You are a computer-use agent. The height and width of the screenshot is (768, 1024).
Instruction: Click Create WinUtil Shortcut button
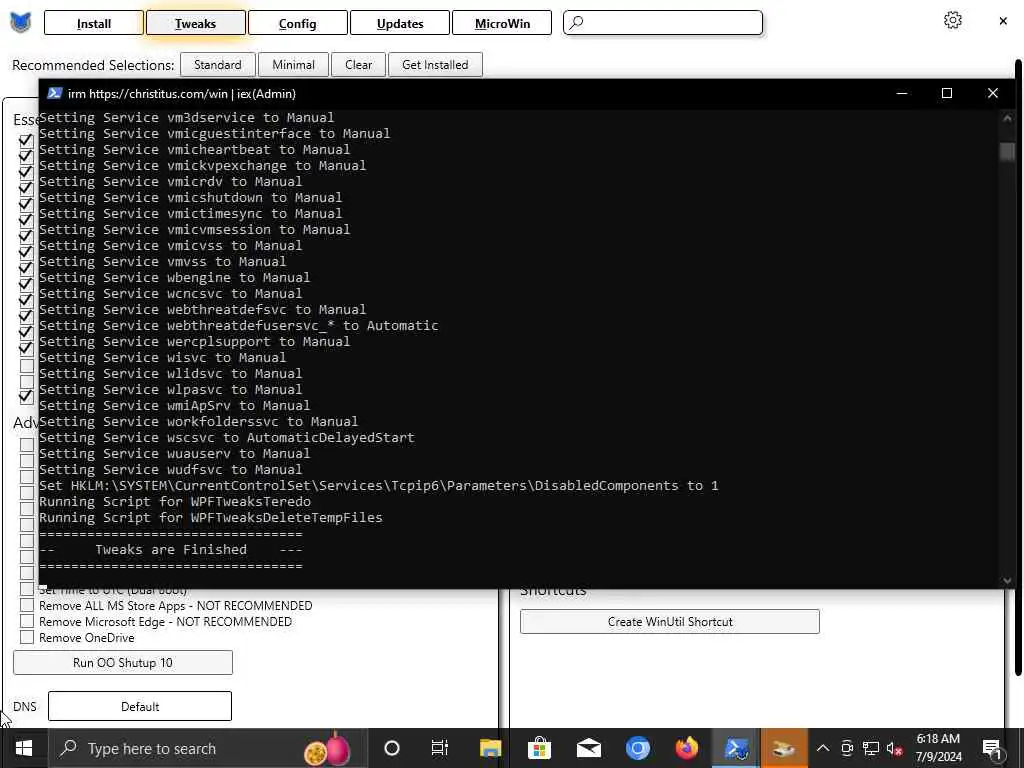coord(670,622)
